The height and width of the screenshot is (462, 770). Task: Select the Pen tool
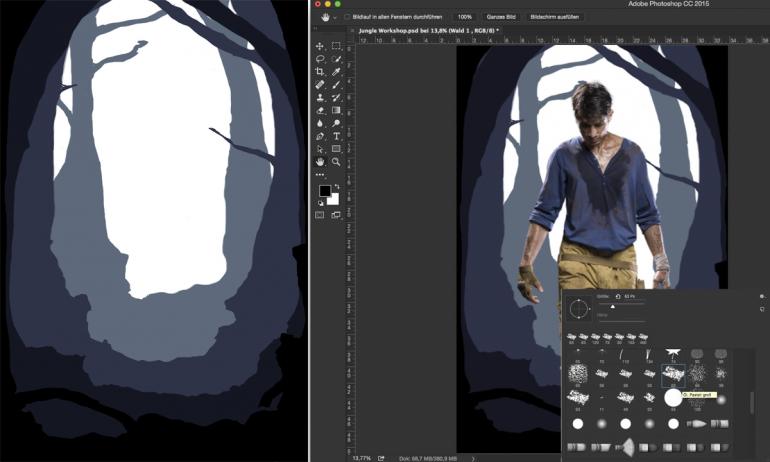tap(320, 136)
